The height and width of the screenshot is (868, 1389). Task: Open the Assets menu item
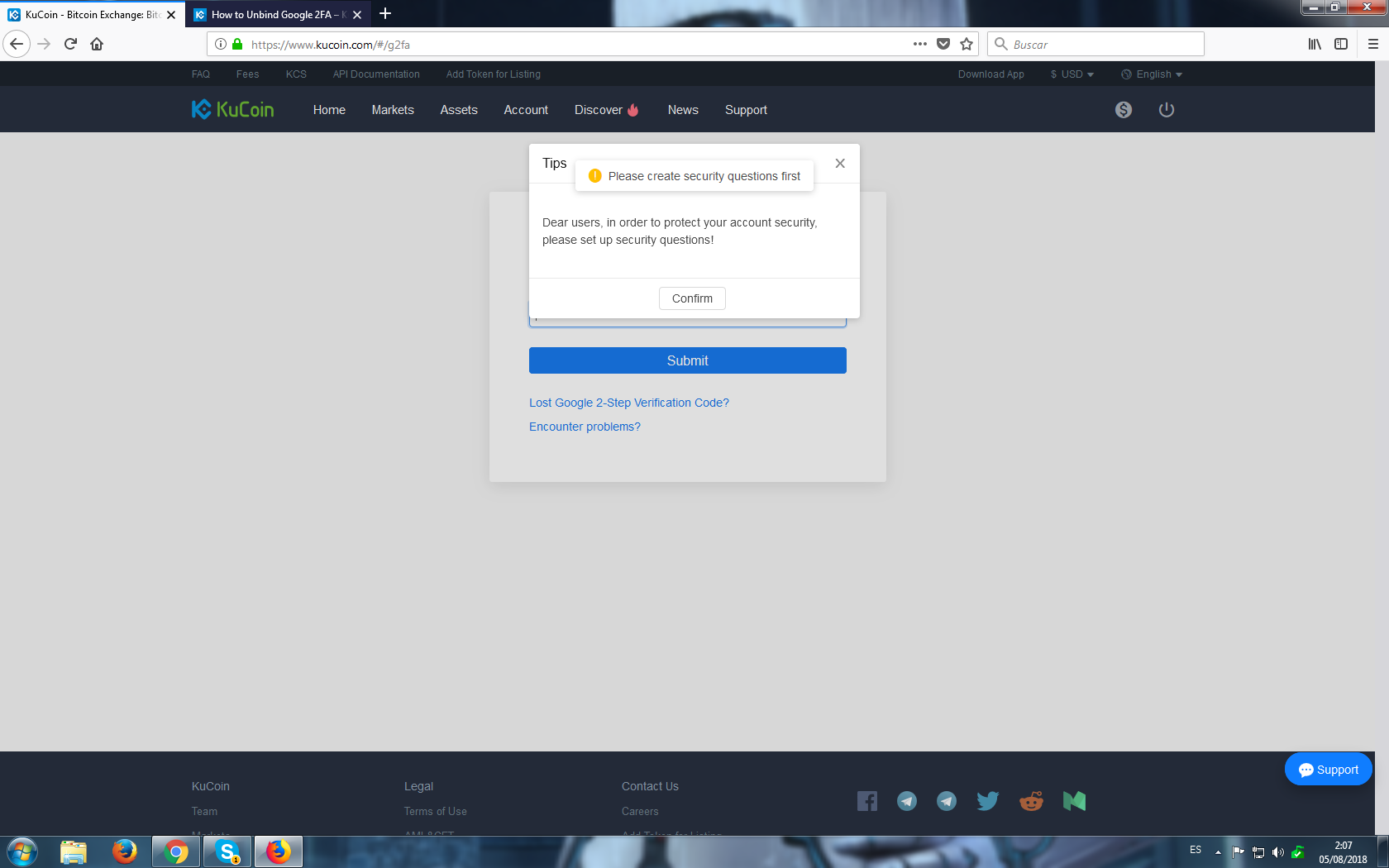point(459,110)
